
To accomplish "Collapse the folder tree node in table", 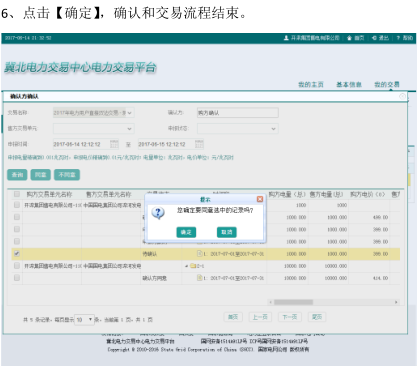I will pyautogui.click(x=186, y=266).
